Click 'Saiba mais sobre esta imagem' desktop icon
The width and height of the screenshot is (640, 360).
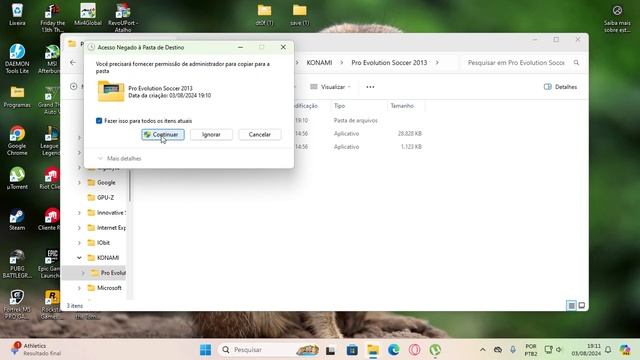tap(617, 19)
